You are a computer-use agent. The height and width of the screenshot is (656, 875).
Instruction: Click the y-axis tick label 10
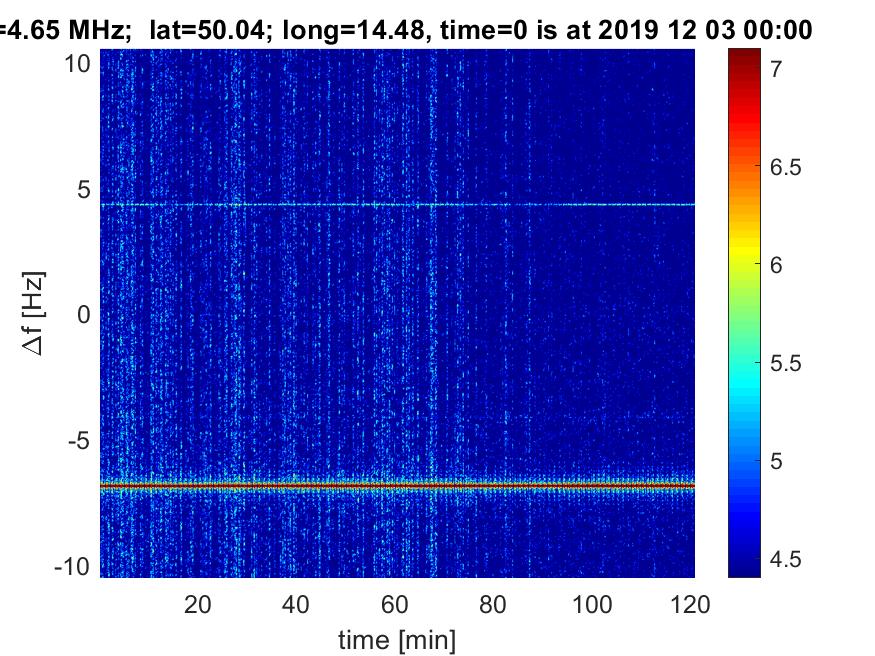pyautogui.click(x=77, y=64)
